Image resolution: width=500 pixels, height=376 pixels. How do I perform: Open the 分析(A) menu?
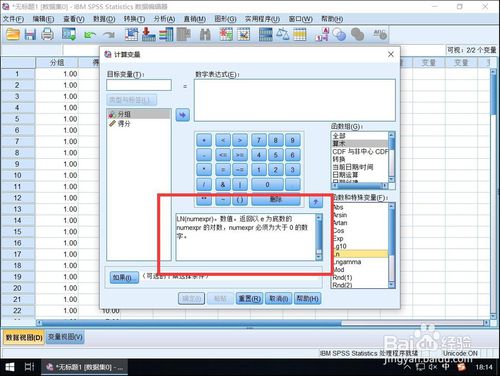(x=164, y=19)
